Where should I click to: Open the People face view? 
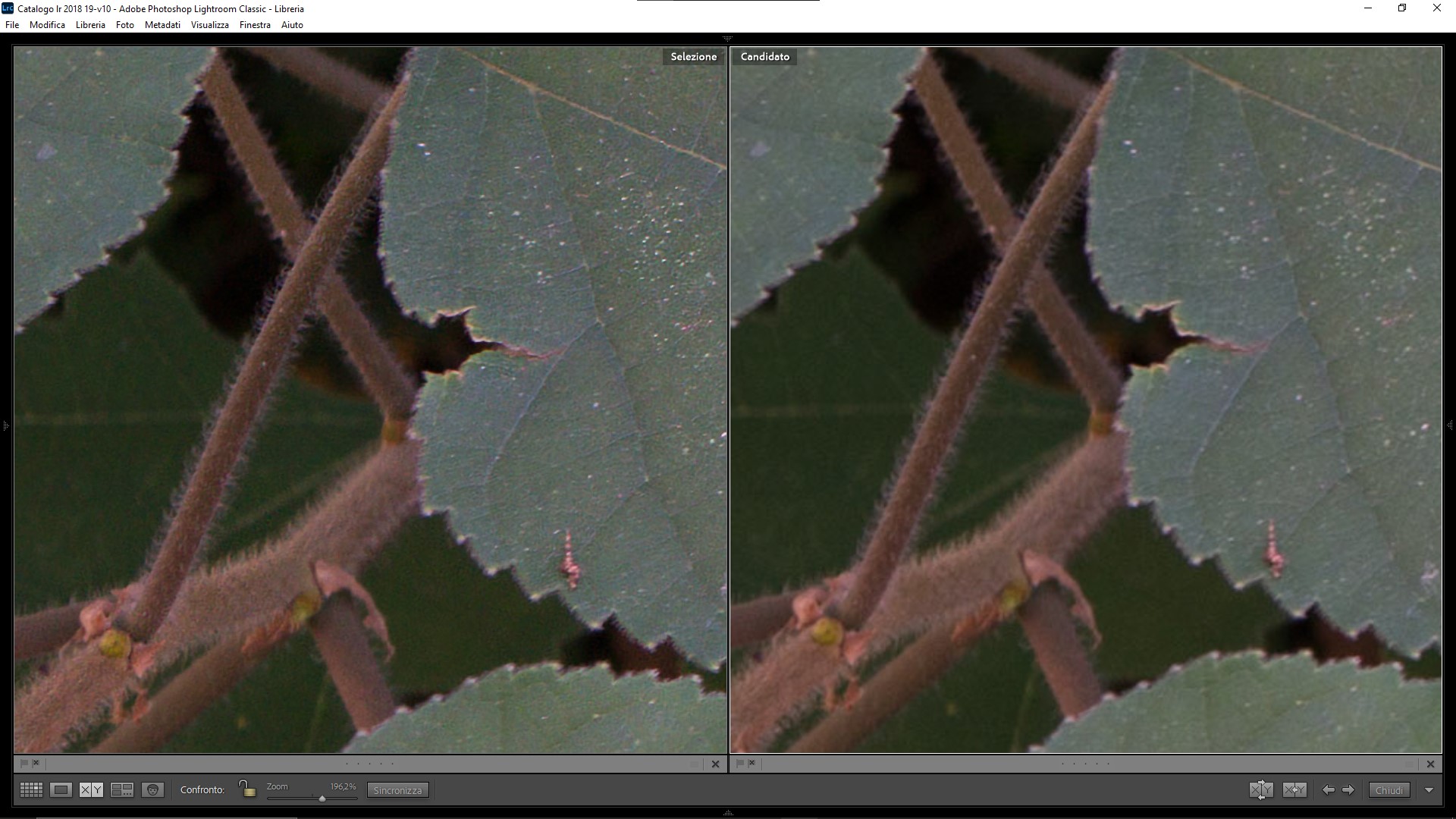(x=152, y=790)
